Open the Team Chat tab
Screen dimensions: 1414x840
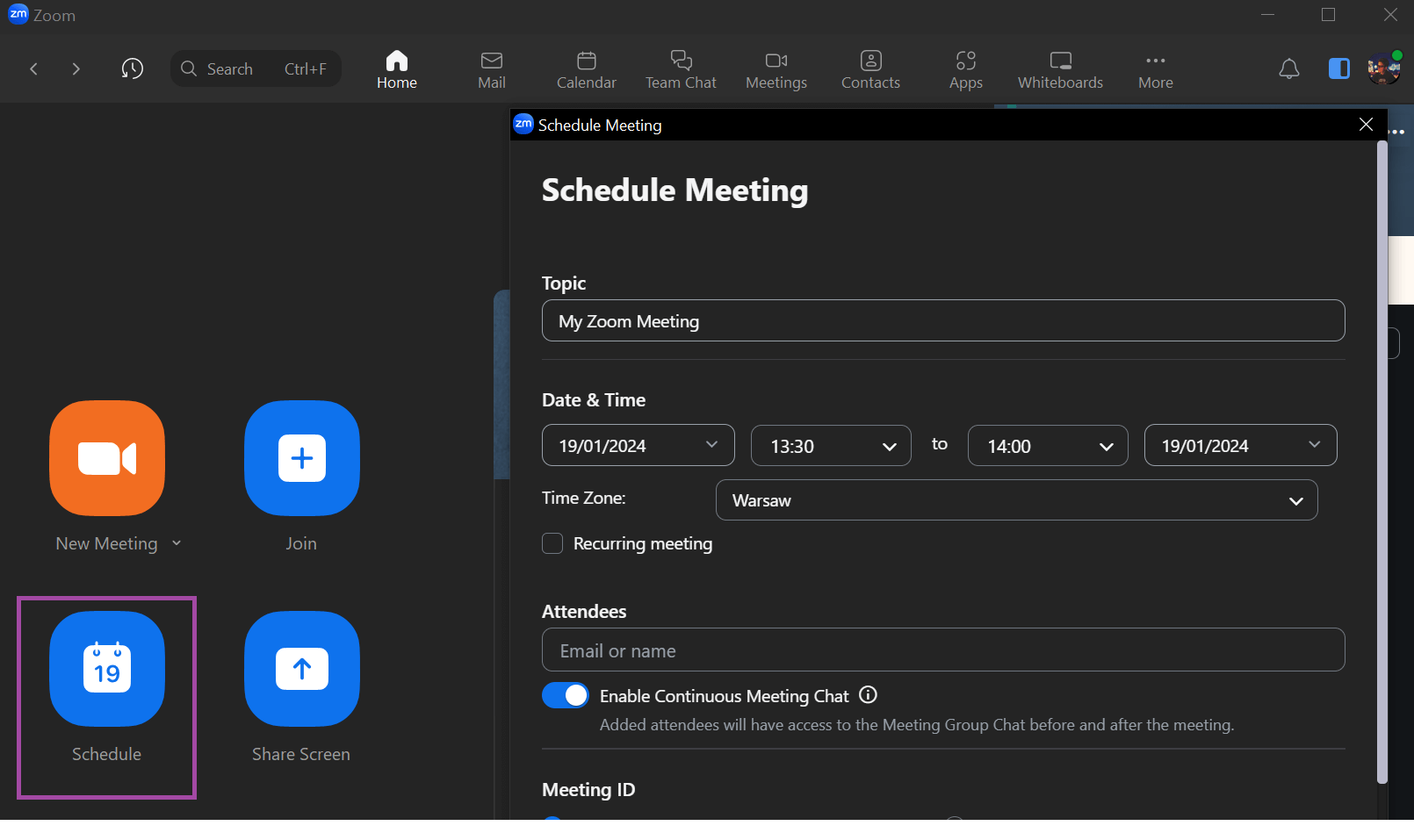click(x=681, y=69)
